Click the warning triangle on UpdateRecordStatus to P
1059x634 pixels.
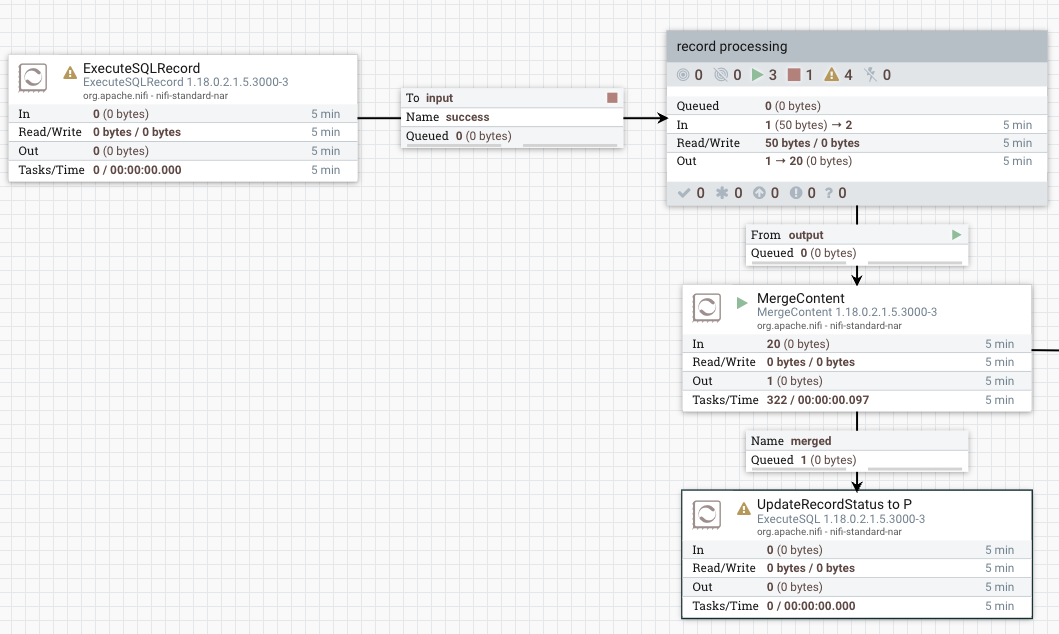click(x=743, y=509)
